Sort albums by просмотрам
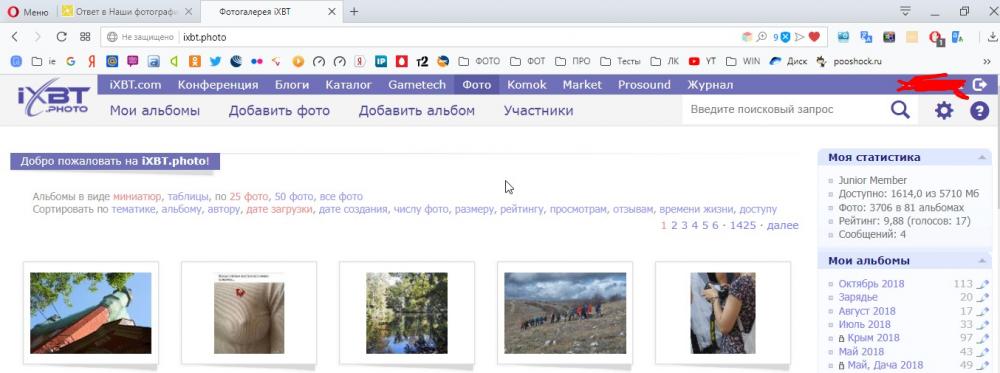The width and height of the screenshot is (1000, 373). pyautogui.click(x=578, y=209)
